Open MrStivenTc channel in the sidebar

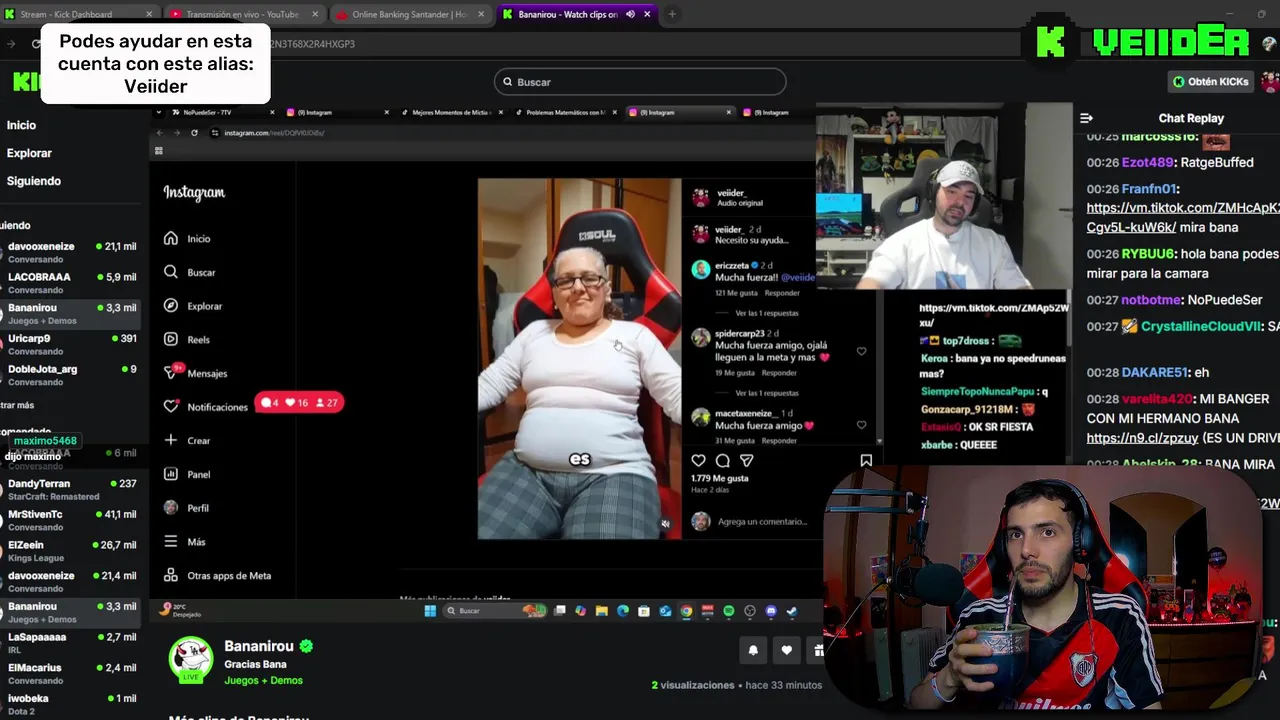pos(70,520)
